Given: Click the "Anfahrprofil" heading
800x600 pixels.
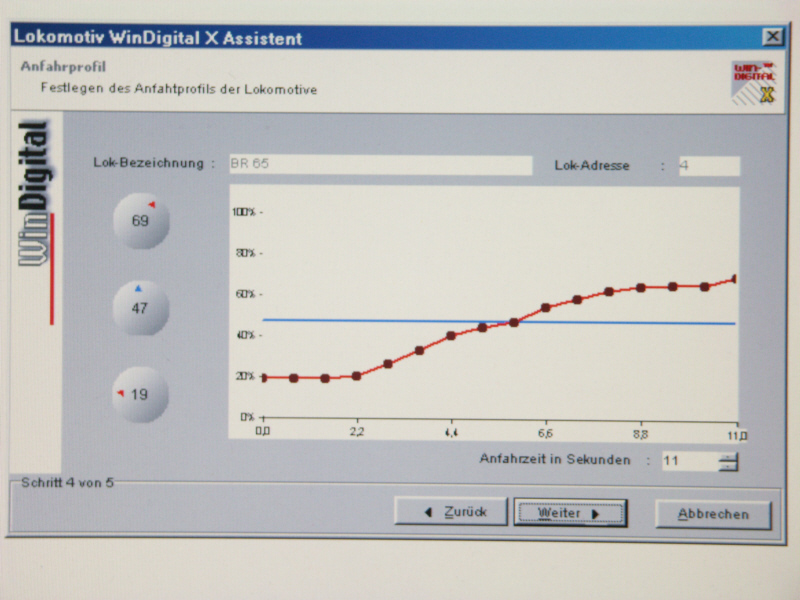Looking at the screenshot, I should point(63,67).
